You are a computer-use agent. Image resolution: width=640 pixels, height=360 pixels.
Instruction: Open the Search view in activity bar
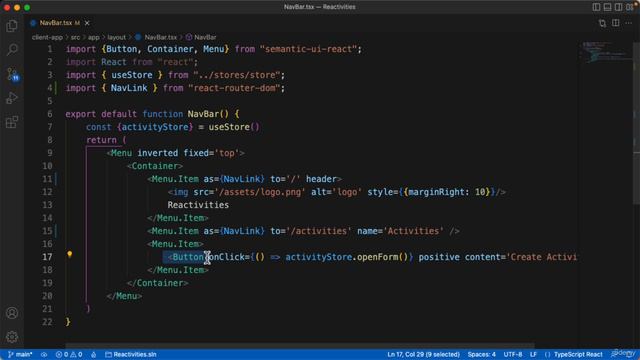click(x=12, y=50)
